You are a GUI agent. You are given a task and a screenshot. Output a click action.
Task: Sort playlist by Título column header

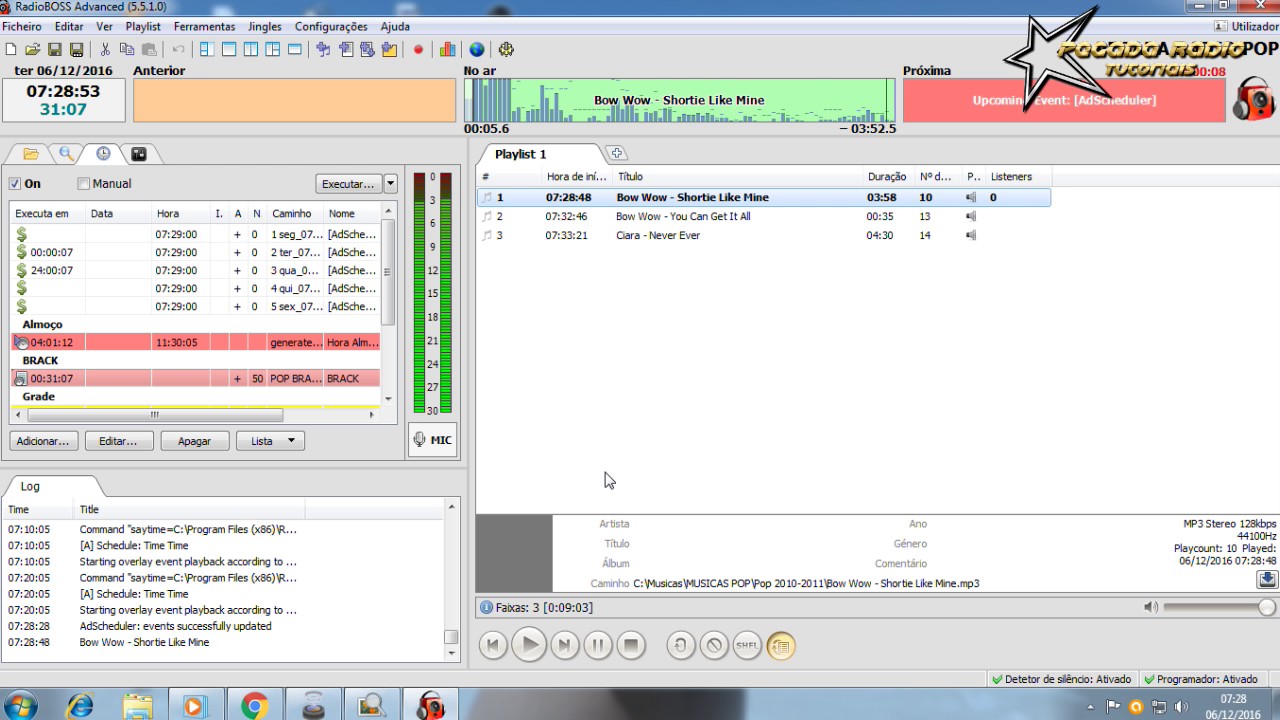pyautogui.click(x=738, y=177)
